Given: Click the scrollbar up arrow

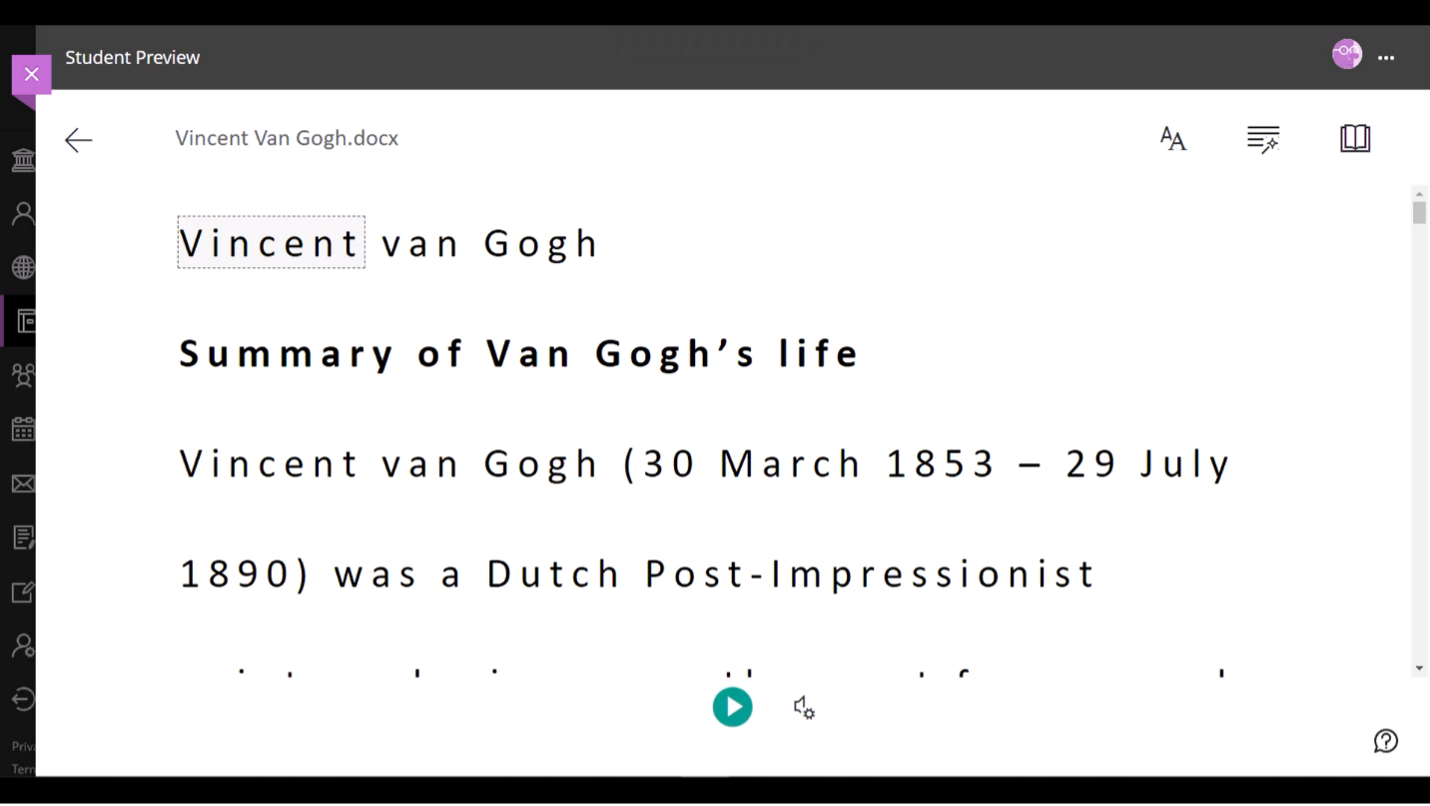Looking at the screenshot, I should coord(1419,192).
